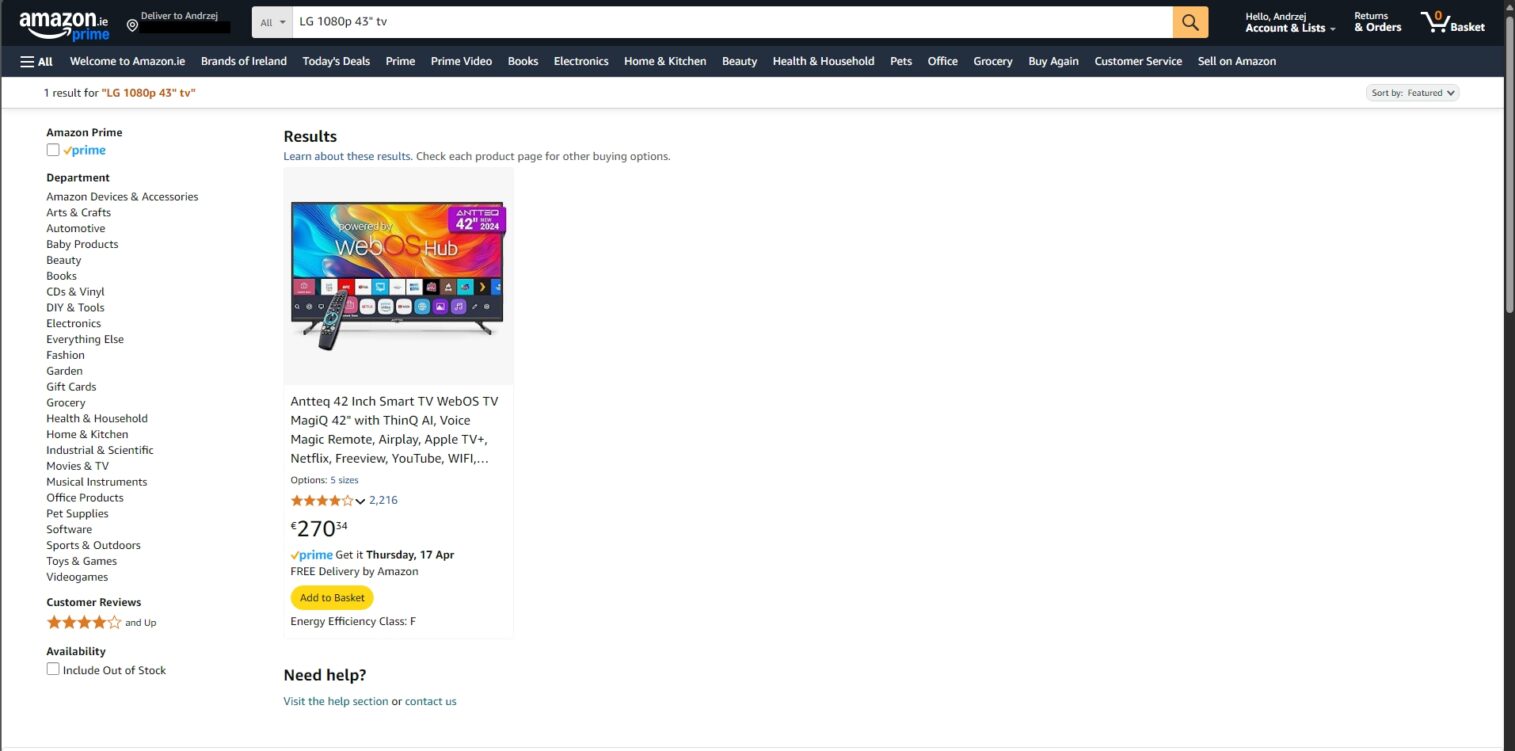Expand rating breakdown chevron next to stars
Screen dimensions: 1515x751
(x=360, y=501)
